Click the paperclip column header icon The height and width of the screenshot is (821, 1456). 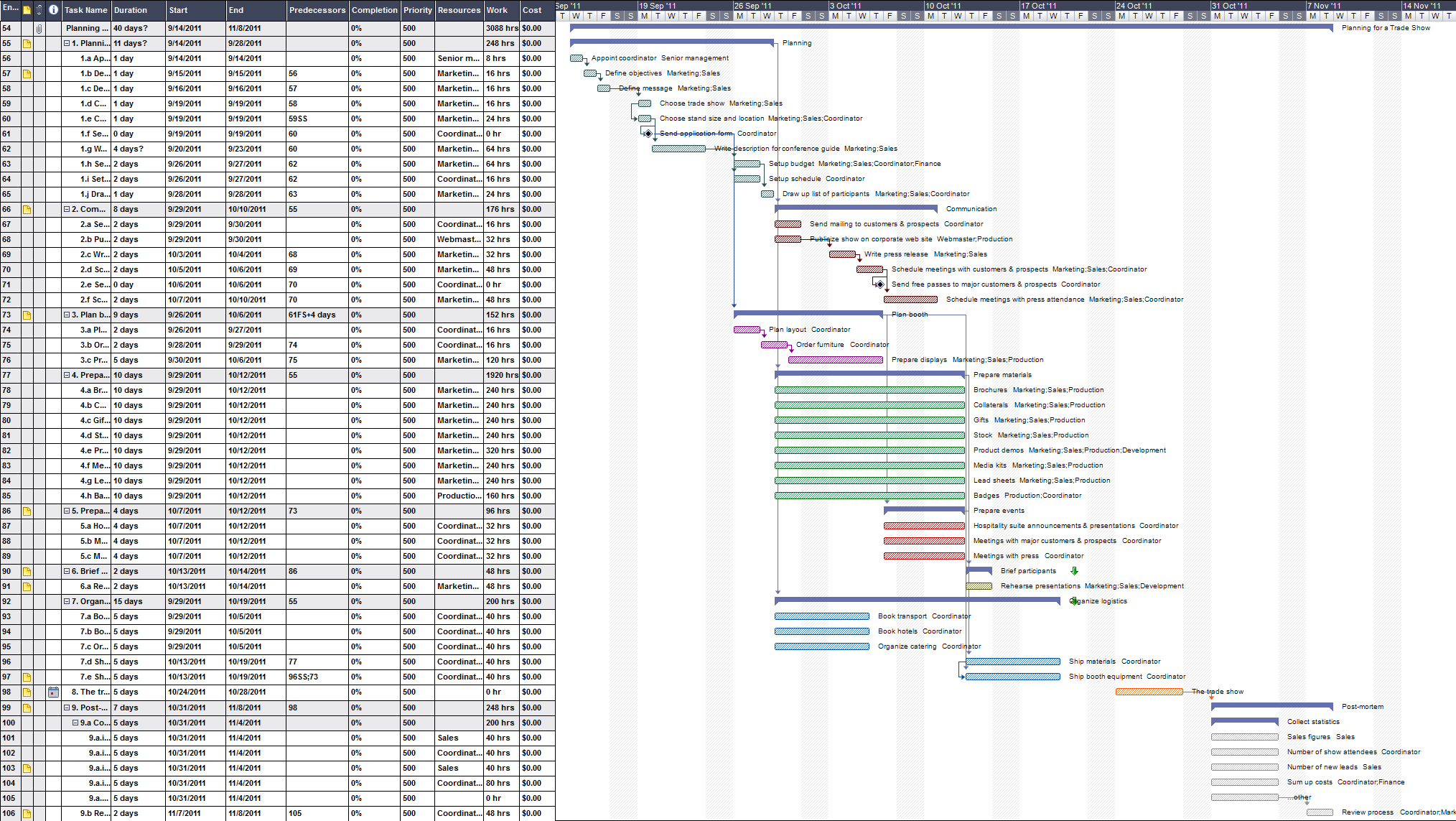pyautogui.click(x=39, y=10)
